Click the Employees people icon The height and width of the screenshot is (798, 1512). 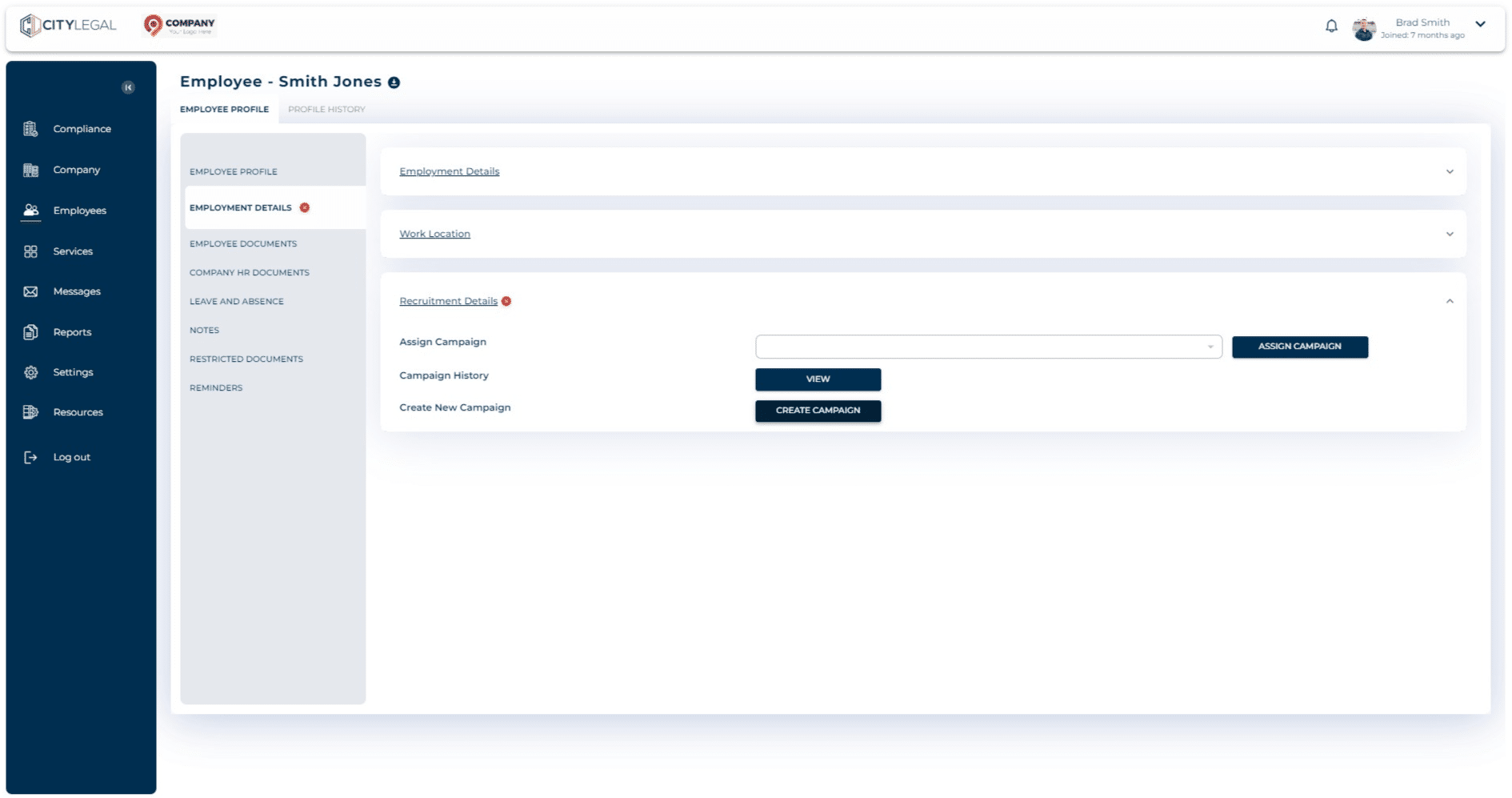[30, 211]
